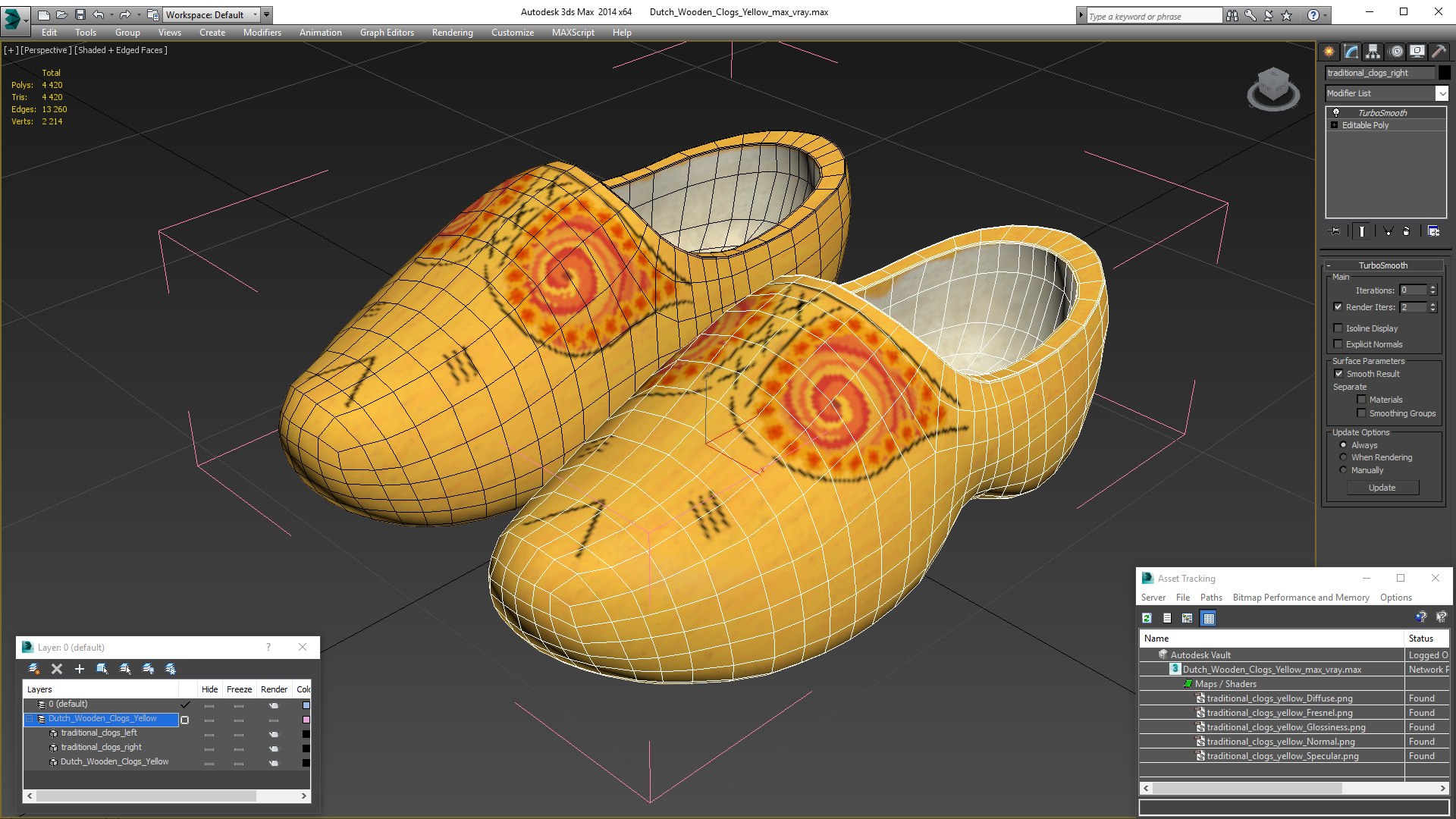This screenshot has width=1456, height=819.
Task: Open the Modifier List dropdown
Action: [1442, 93]
